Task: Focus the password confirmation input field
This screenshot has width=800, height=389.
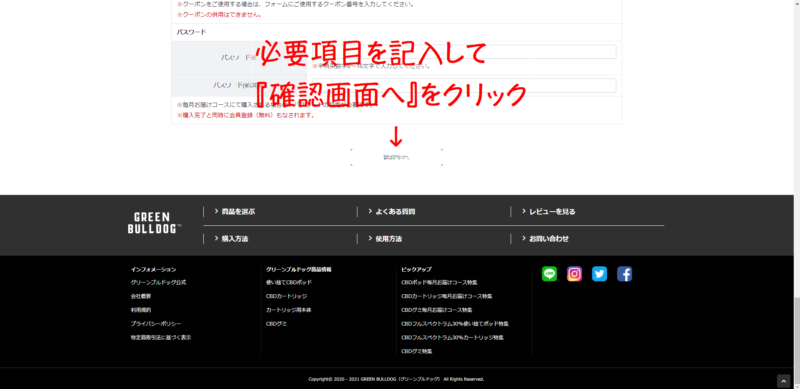Action: pos(464,85)
